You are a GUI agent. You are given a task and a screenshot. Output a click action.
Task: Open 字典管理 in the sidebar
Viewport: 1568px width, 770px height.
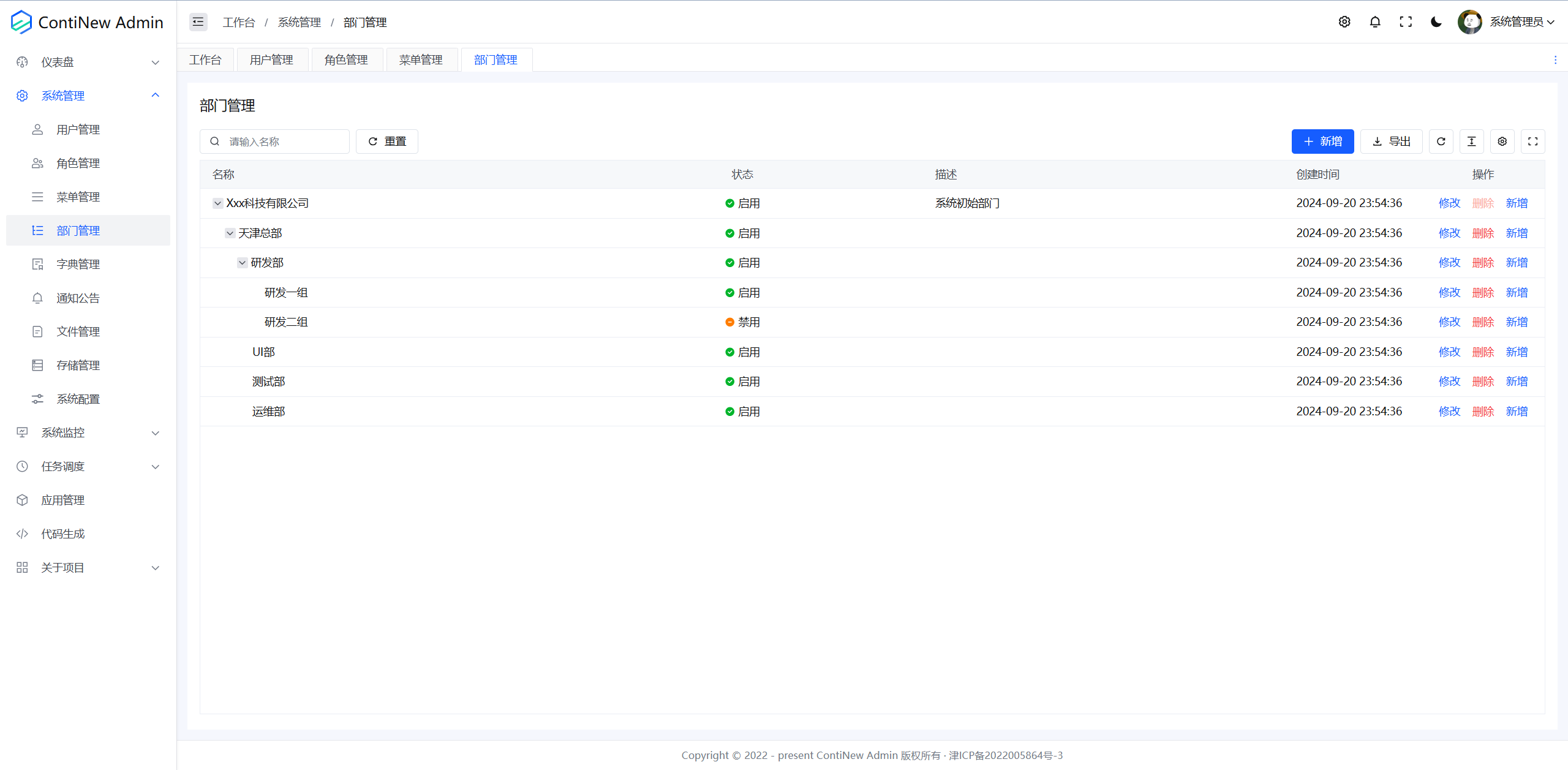click(x=78, y=264)
